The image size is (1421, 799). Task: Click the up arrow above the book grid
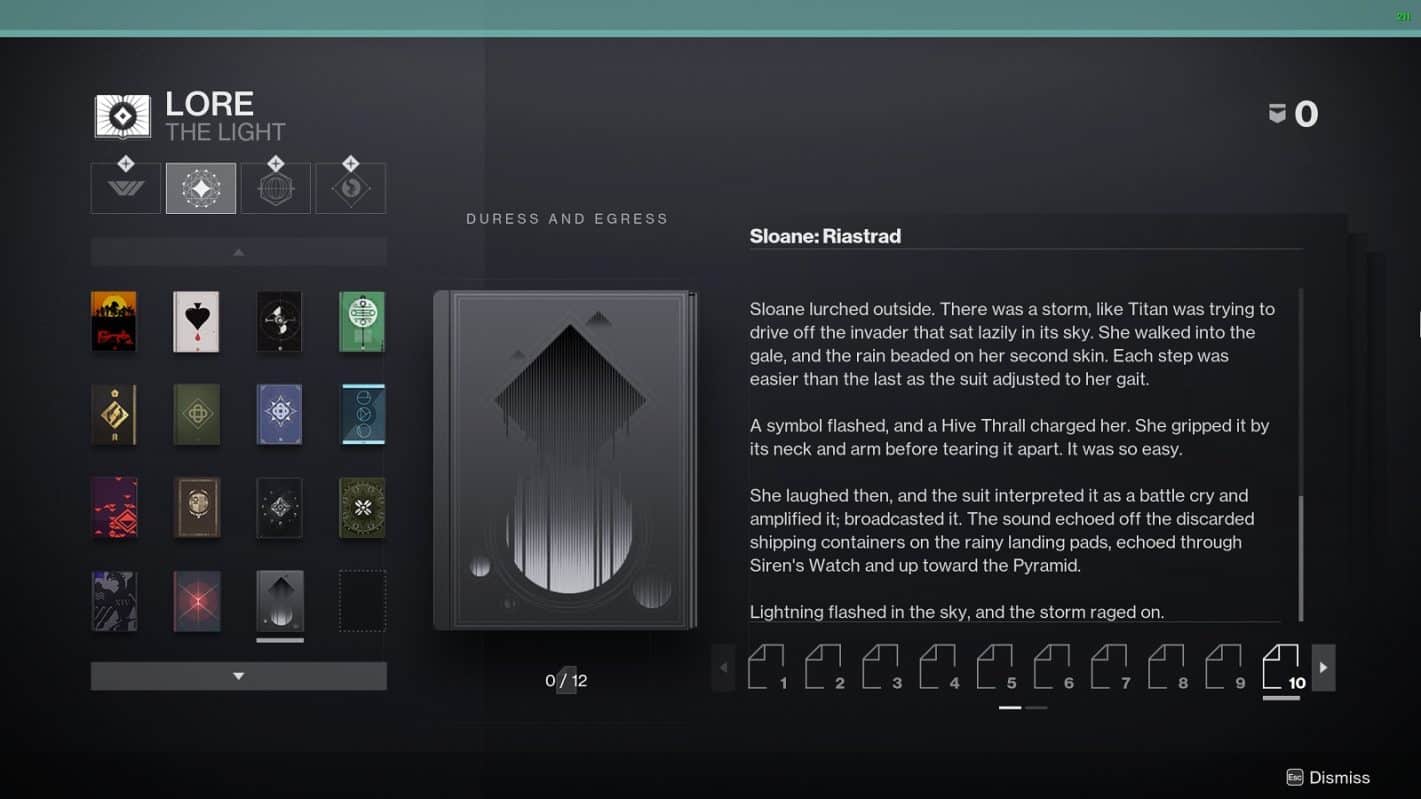(238, 252)
